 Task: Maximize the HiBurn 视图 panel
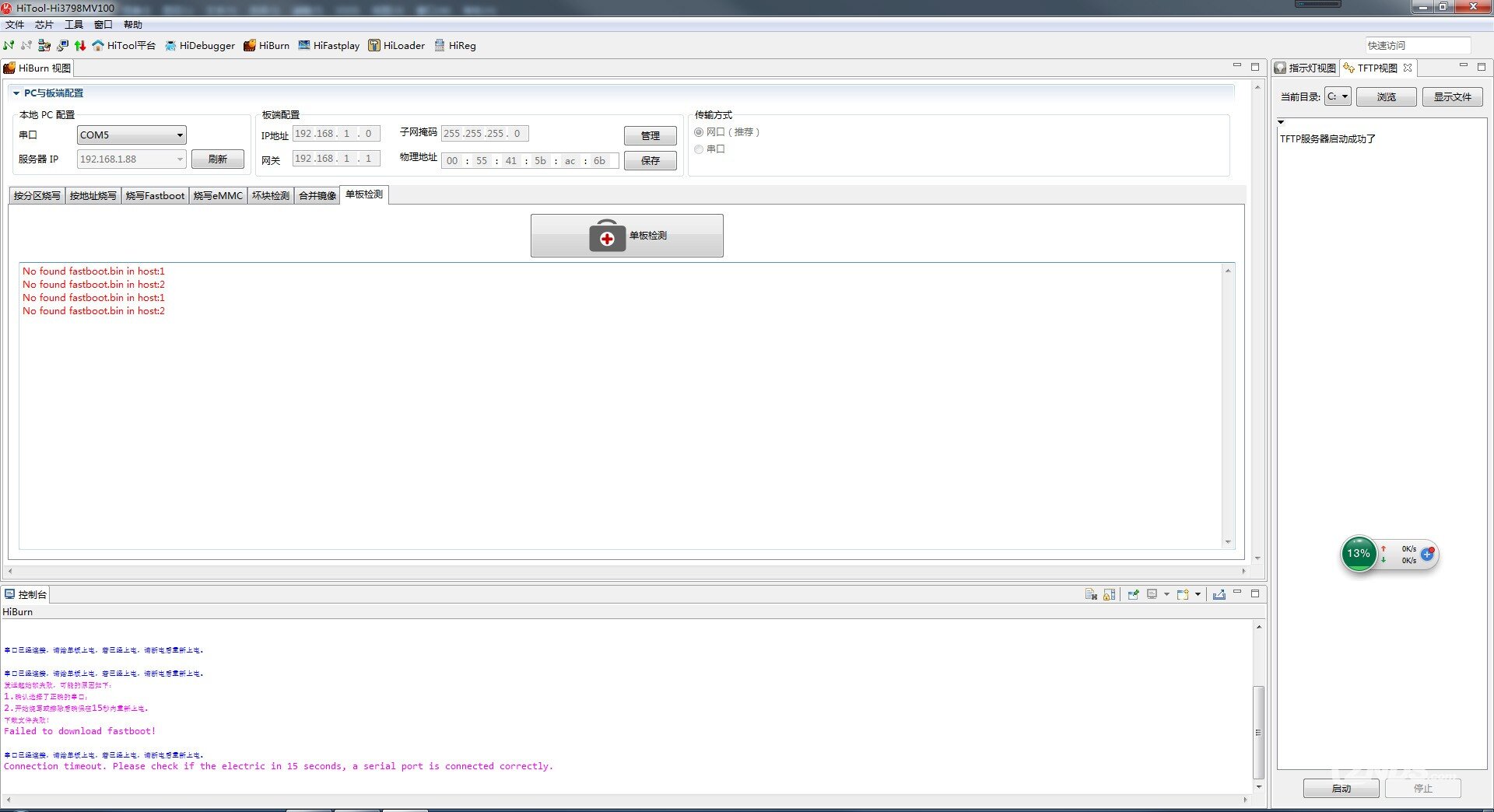pos(1255,67)
